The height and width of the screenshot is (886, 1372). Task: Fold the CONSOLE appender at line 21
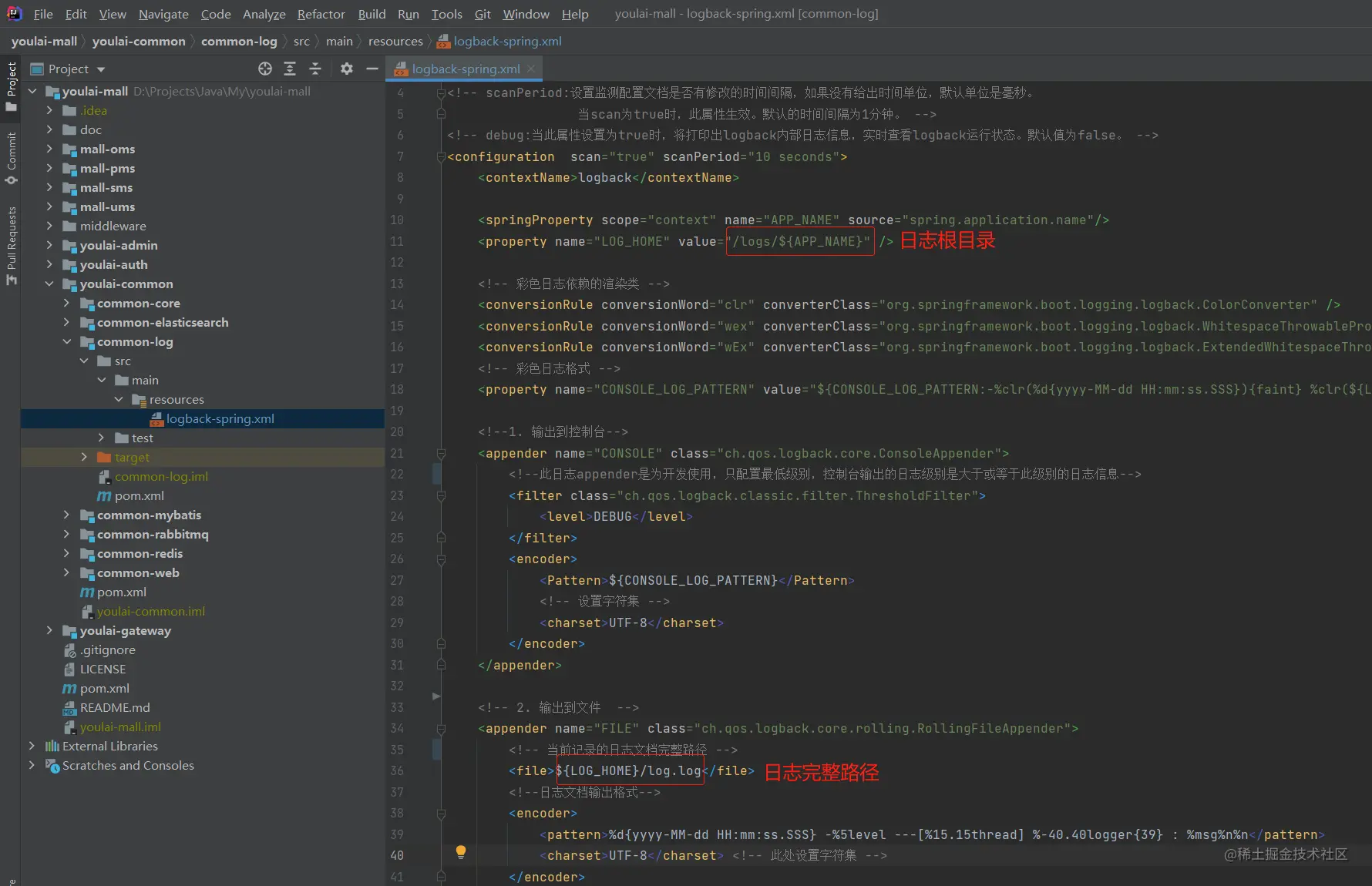tap(441, 453)
